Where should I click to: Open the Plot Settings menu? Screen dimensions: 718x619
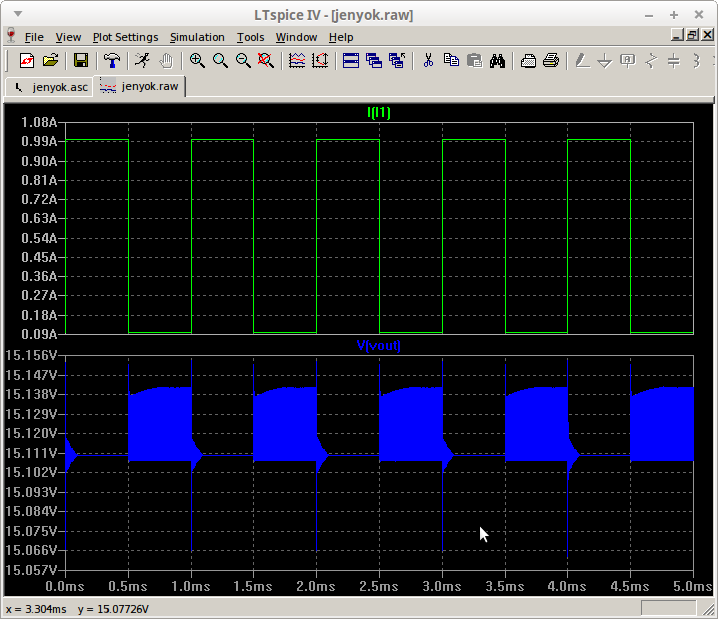pyautogui.click(x=125, y=37)
